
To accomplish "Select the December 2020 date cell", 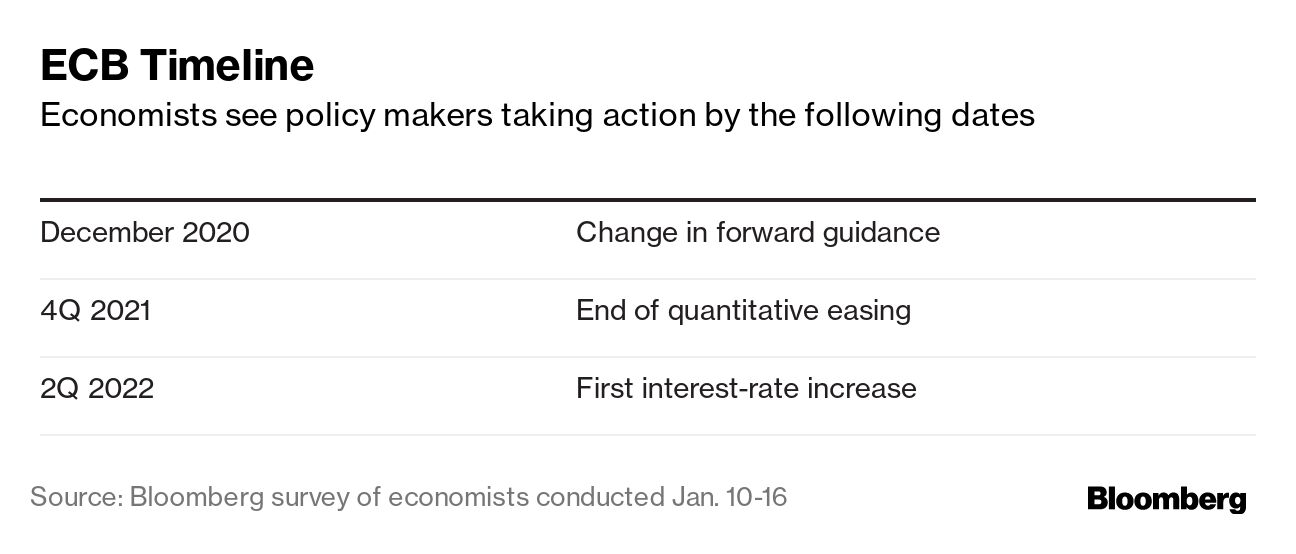I will 145,233.
